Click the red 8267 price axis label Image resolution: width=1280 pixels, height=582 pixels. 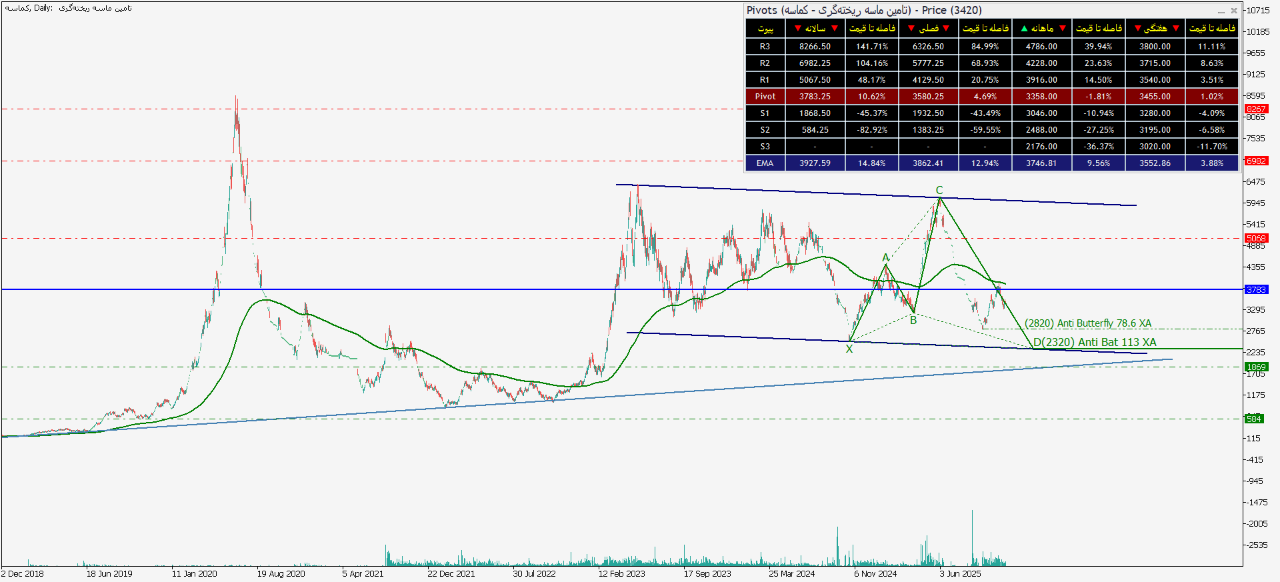click(1256, 109)
